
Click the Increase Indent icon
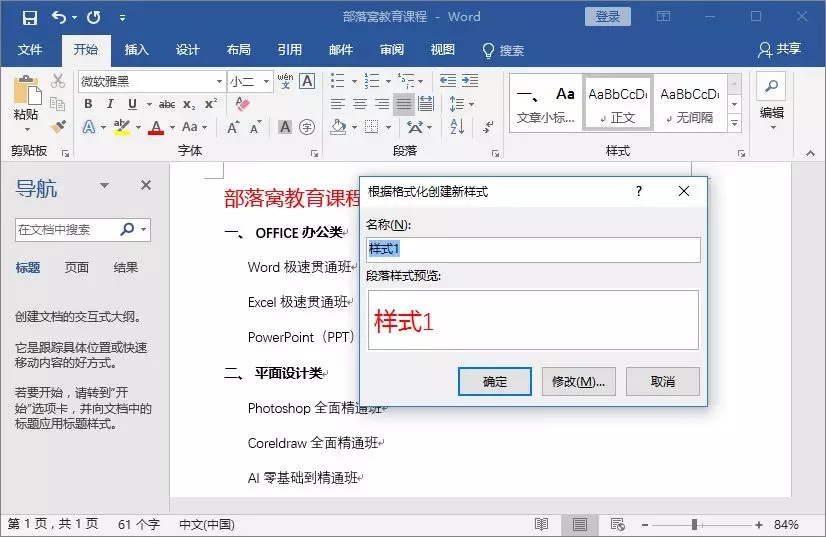tap(470, 80)
